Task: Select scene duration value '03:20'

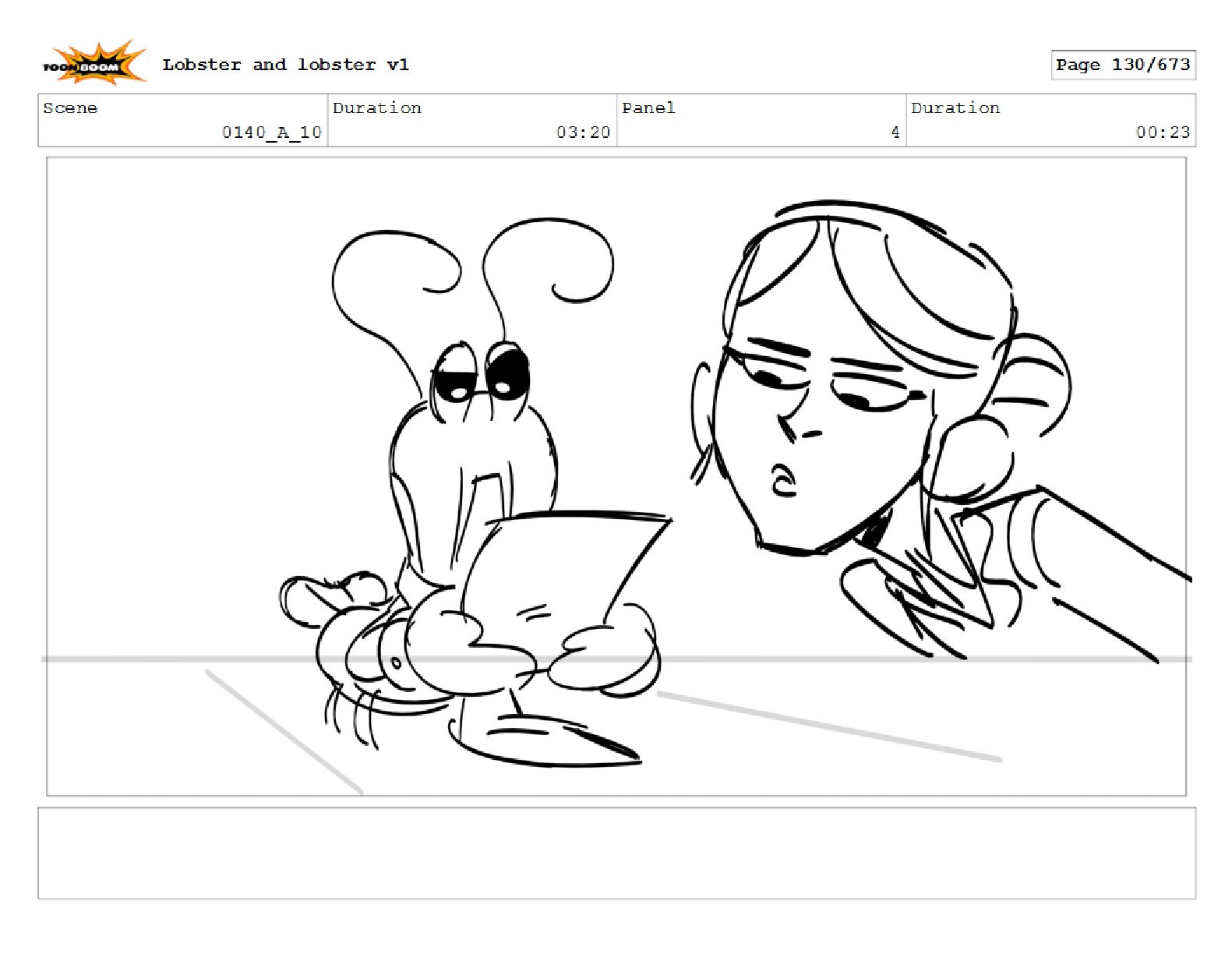Action: coord(583,132)
